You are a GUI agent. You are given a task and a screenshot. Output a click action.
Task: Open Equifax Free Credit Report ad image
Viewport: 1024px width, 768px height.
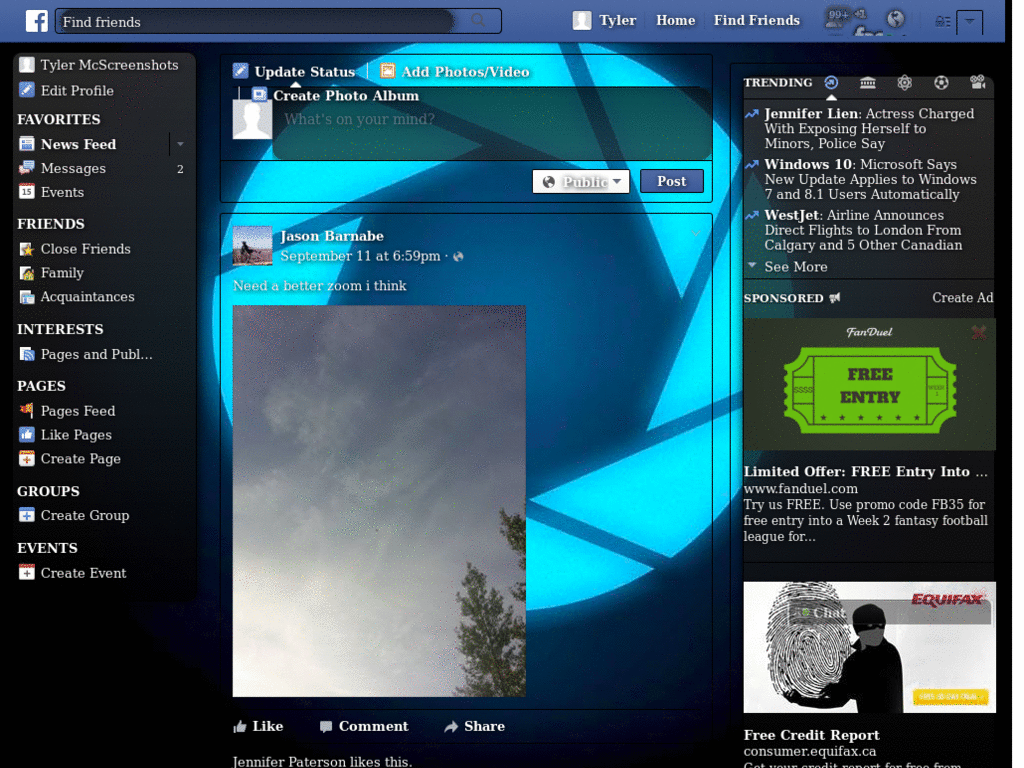(869, 647)
